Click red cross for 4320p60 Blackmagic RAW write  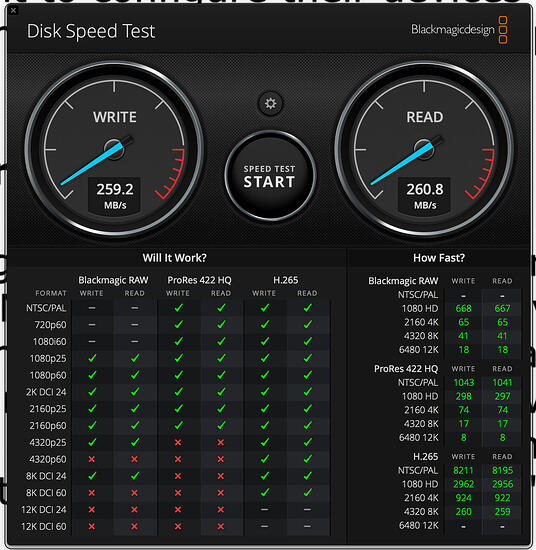92,459
